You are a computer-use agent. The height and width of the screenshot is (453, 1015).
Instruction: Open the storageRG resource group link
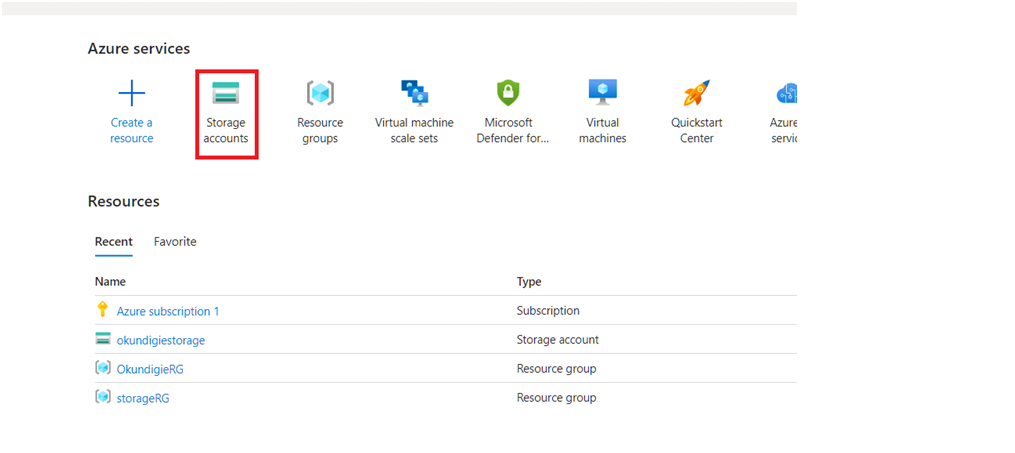143,399
